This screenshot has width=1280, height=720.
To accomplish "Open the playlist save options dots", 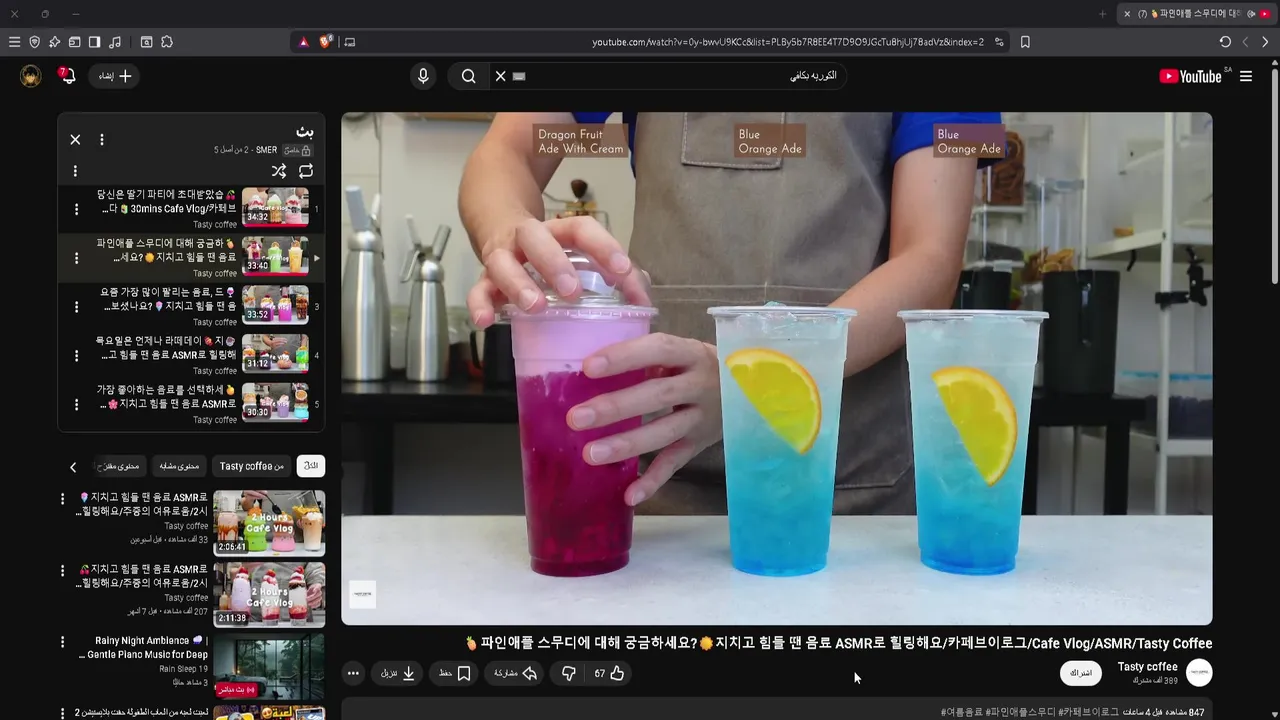I will pos(75,171).
